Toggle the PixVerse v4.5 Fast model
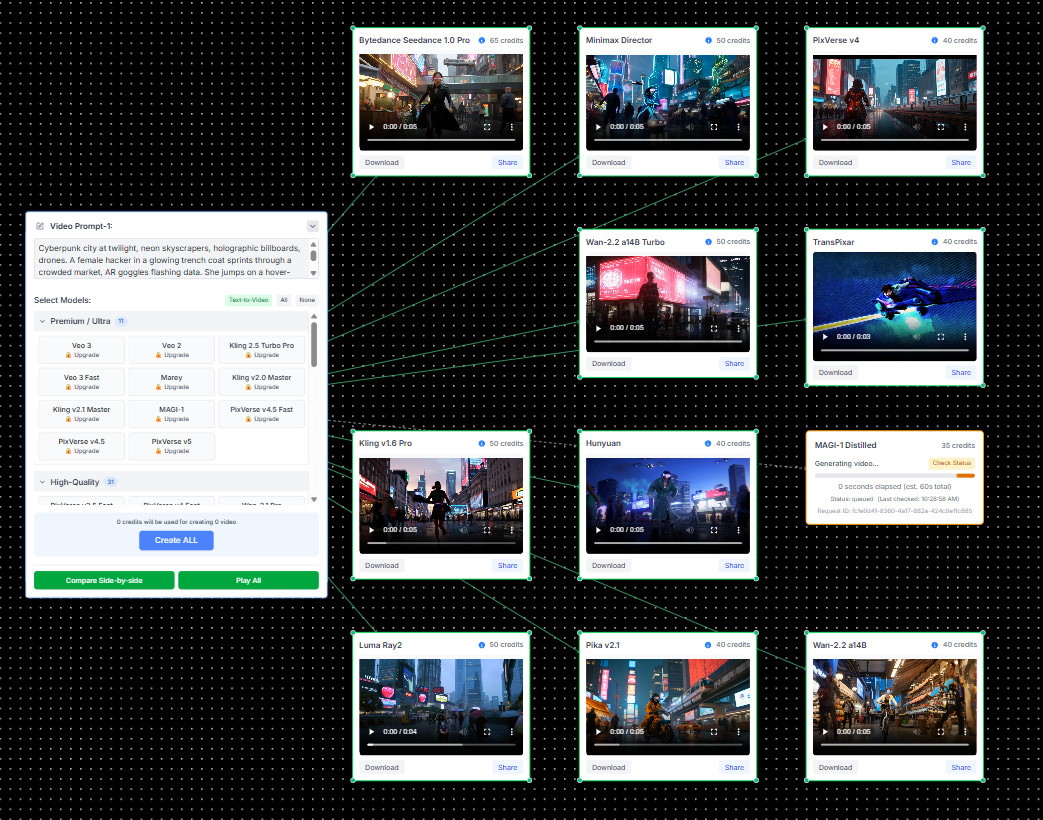 [261, 414]
